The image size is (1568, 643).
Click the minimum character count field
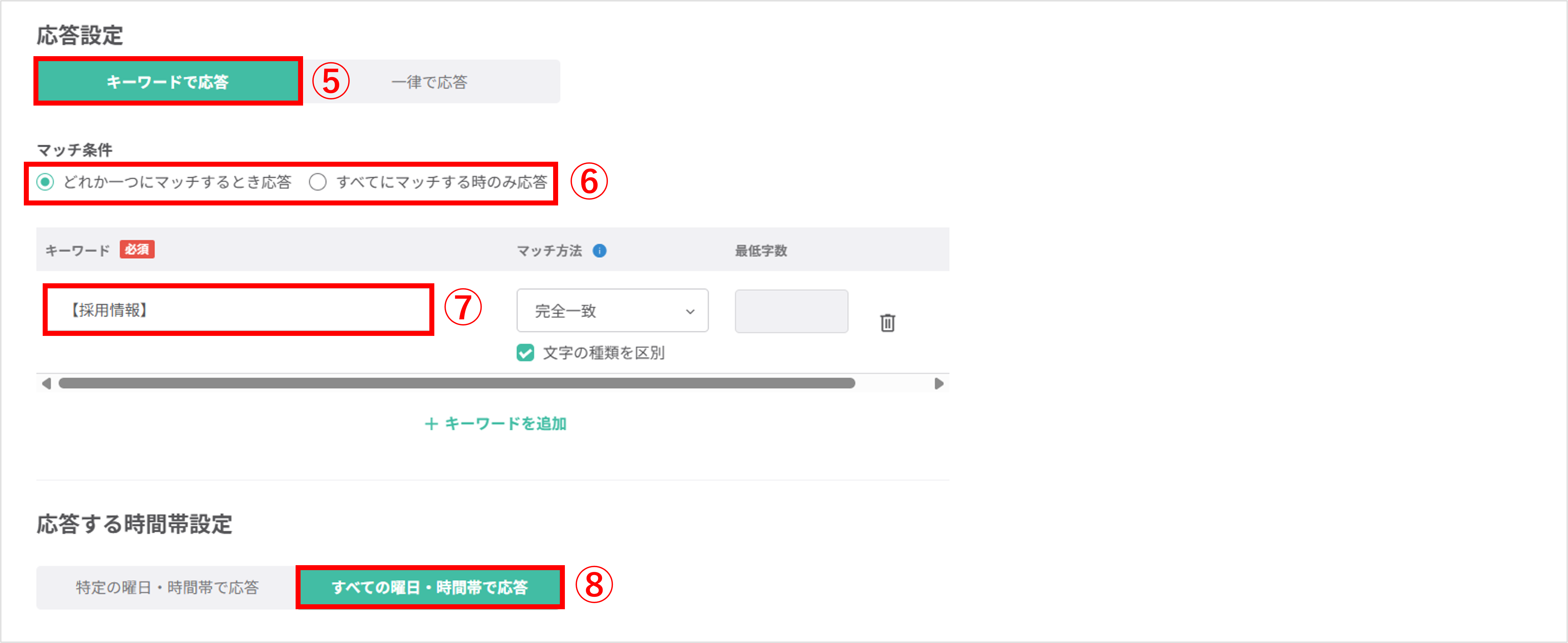coord(791,311)
